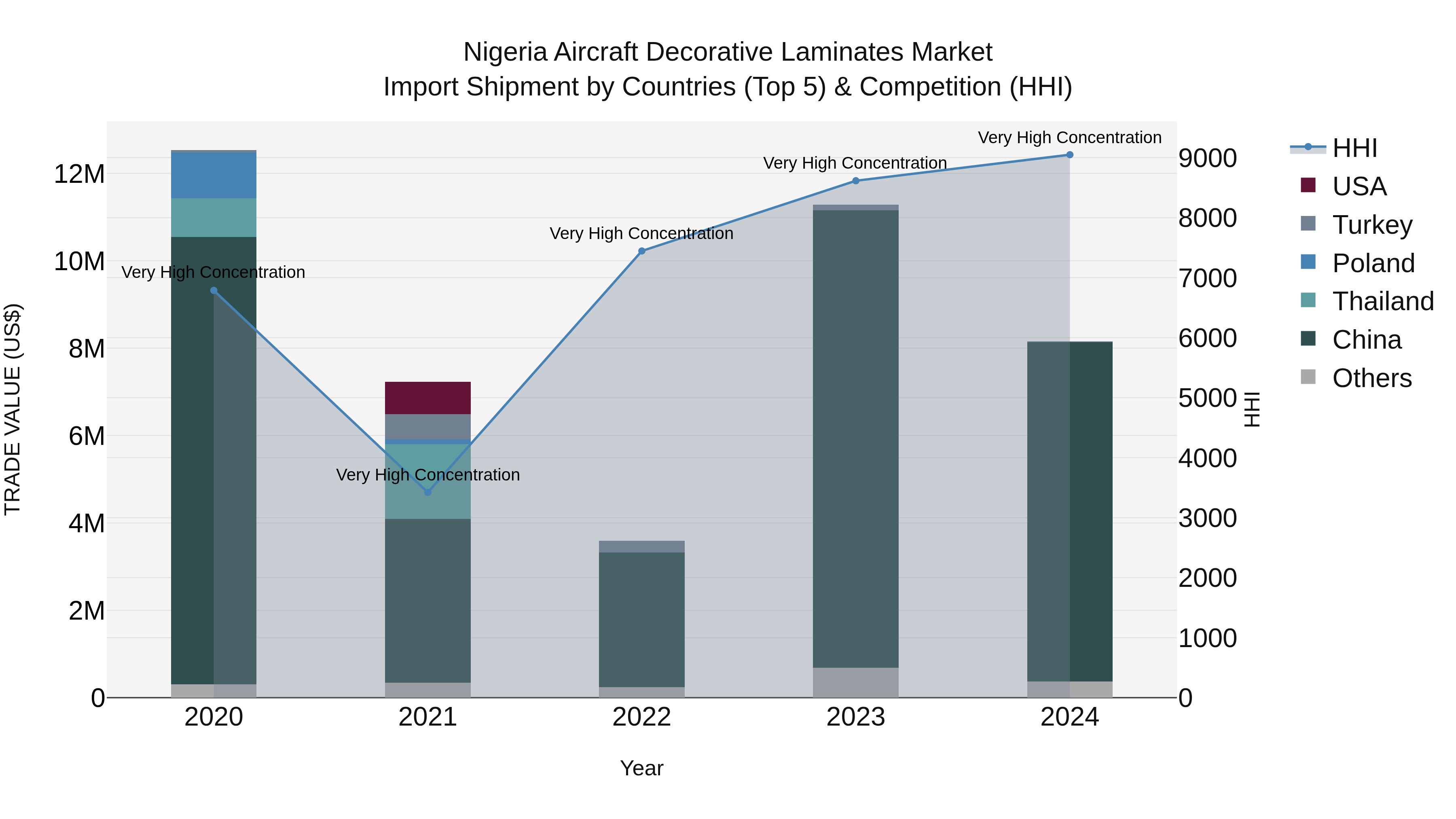Click the 10M trade value axis tick
The image size is (1456, 819).
pos(79,262)
